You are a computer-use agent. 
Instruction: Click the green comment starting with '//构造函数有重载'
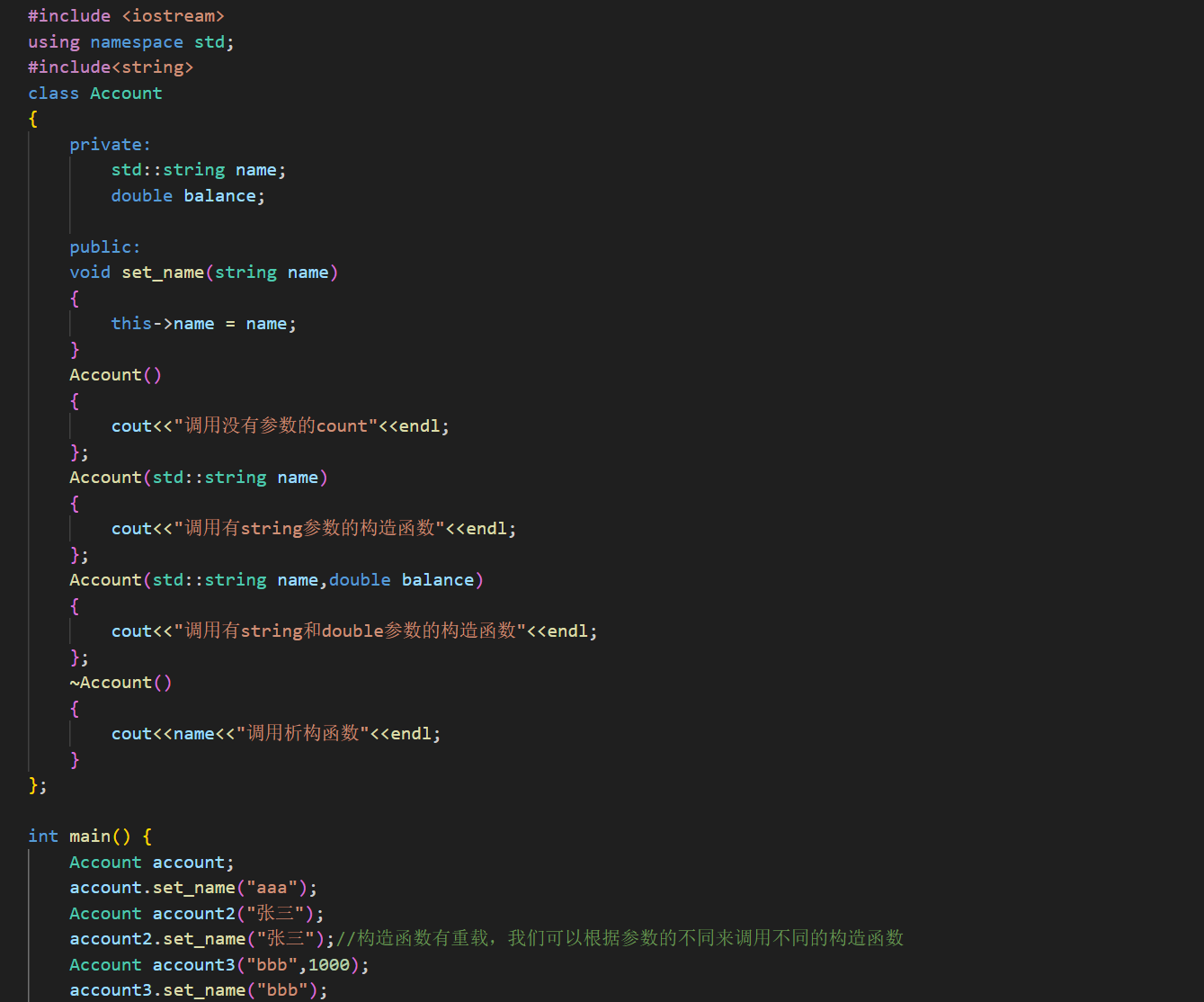pyautogui.click(x=620, y=939)
